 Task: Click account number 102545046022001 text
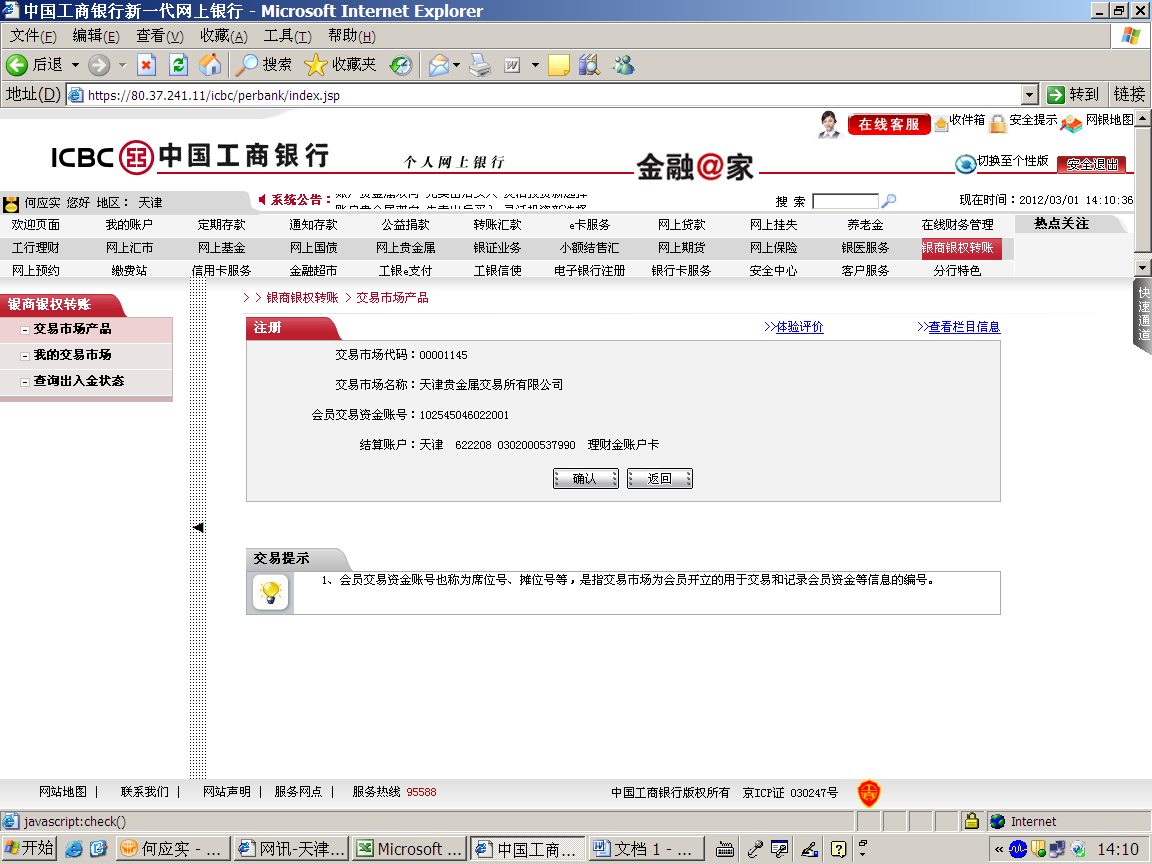(464, 415)
